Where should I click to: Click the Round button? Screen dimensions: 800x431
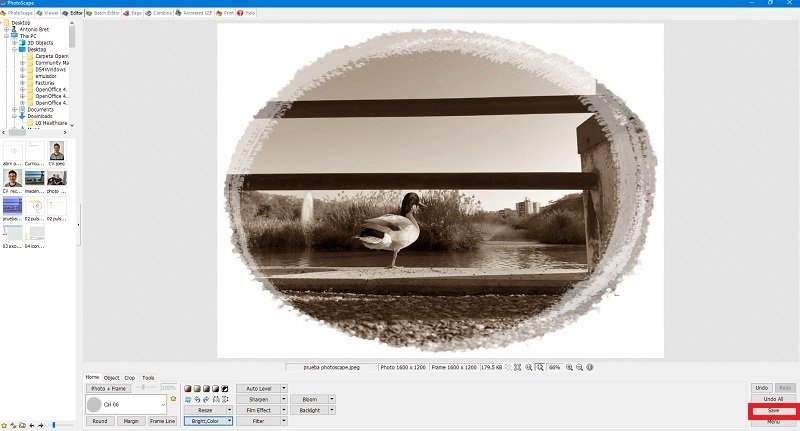point(100,421)
